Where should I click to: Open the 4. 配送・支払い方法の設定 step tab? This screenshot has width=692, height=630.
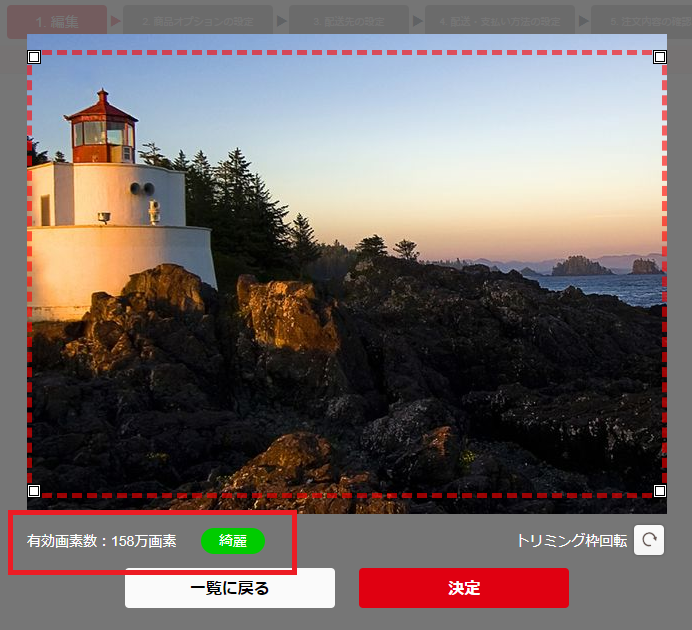[500, 21]
